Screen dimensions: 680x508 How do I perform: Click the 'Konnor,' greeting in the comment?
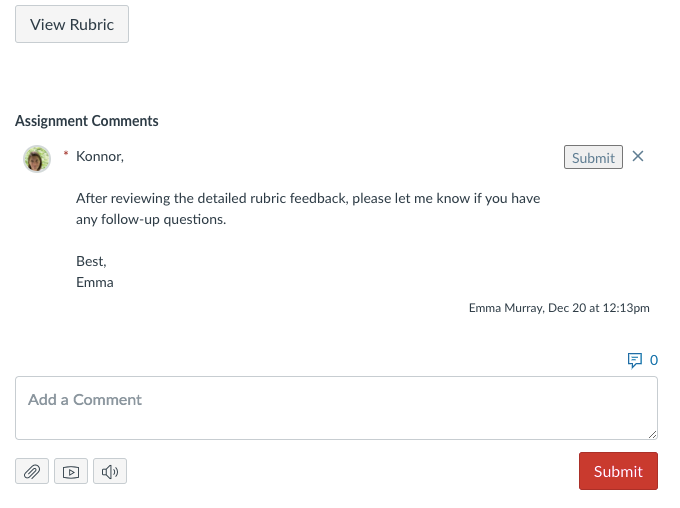(x=100, y=156)
